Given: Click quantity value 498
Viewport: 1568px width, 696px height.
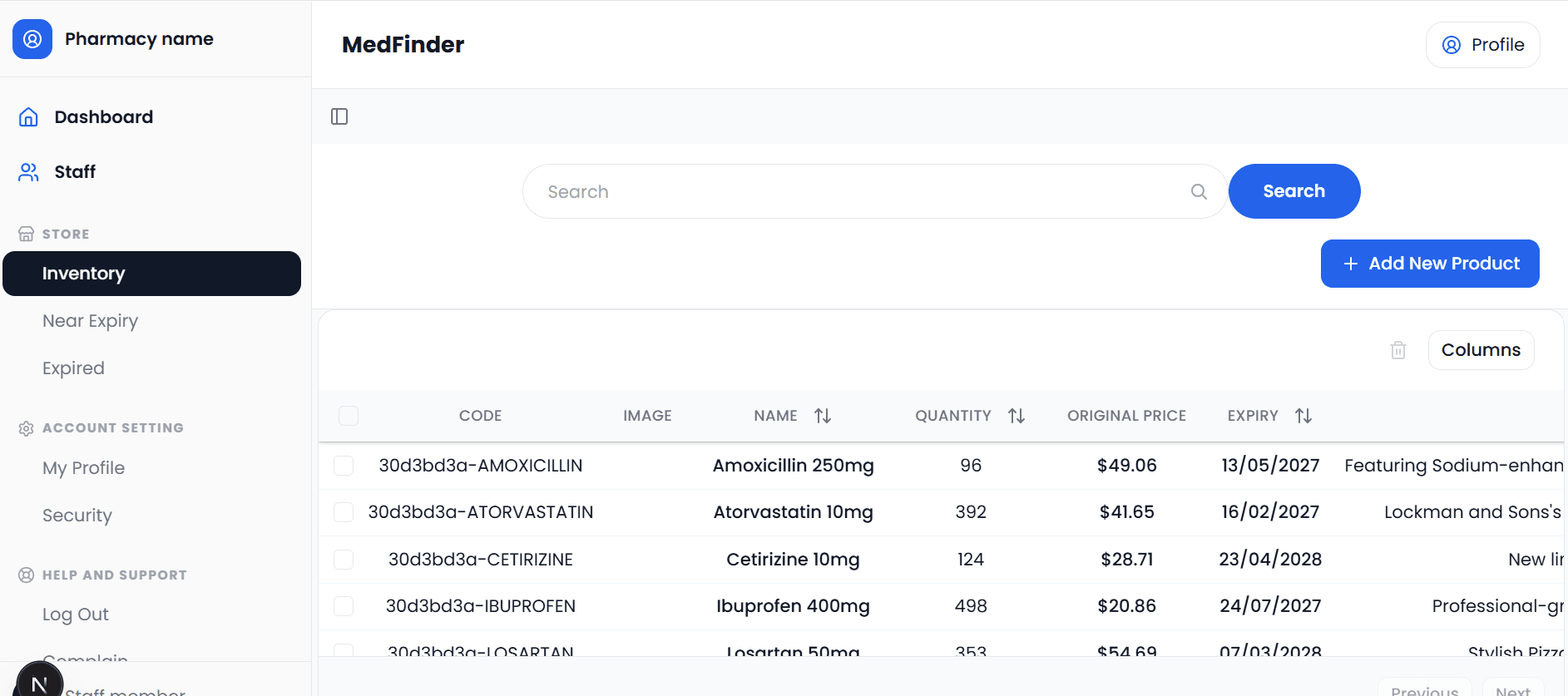Looking at the screenshot, I should click(x=971, y=606).
